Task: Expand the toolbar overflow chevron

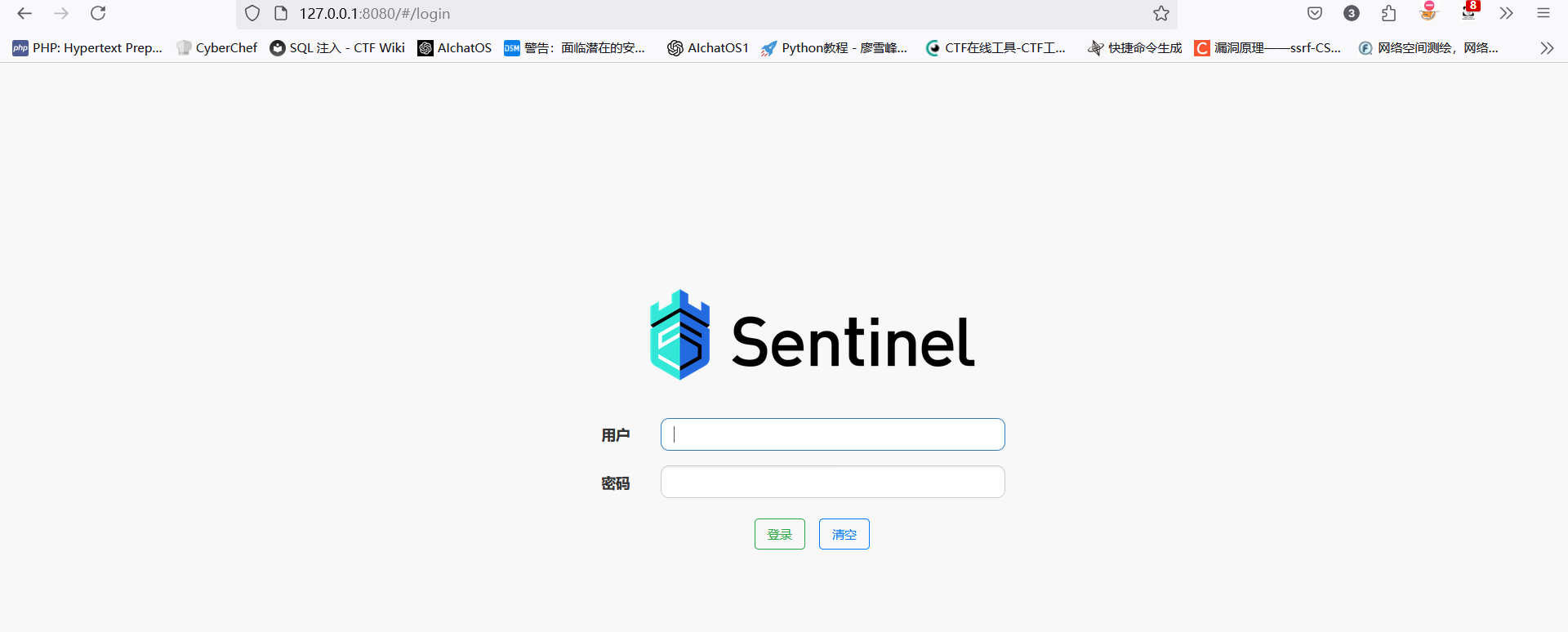Action: 1507,13
